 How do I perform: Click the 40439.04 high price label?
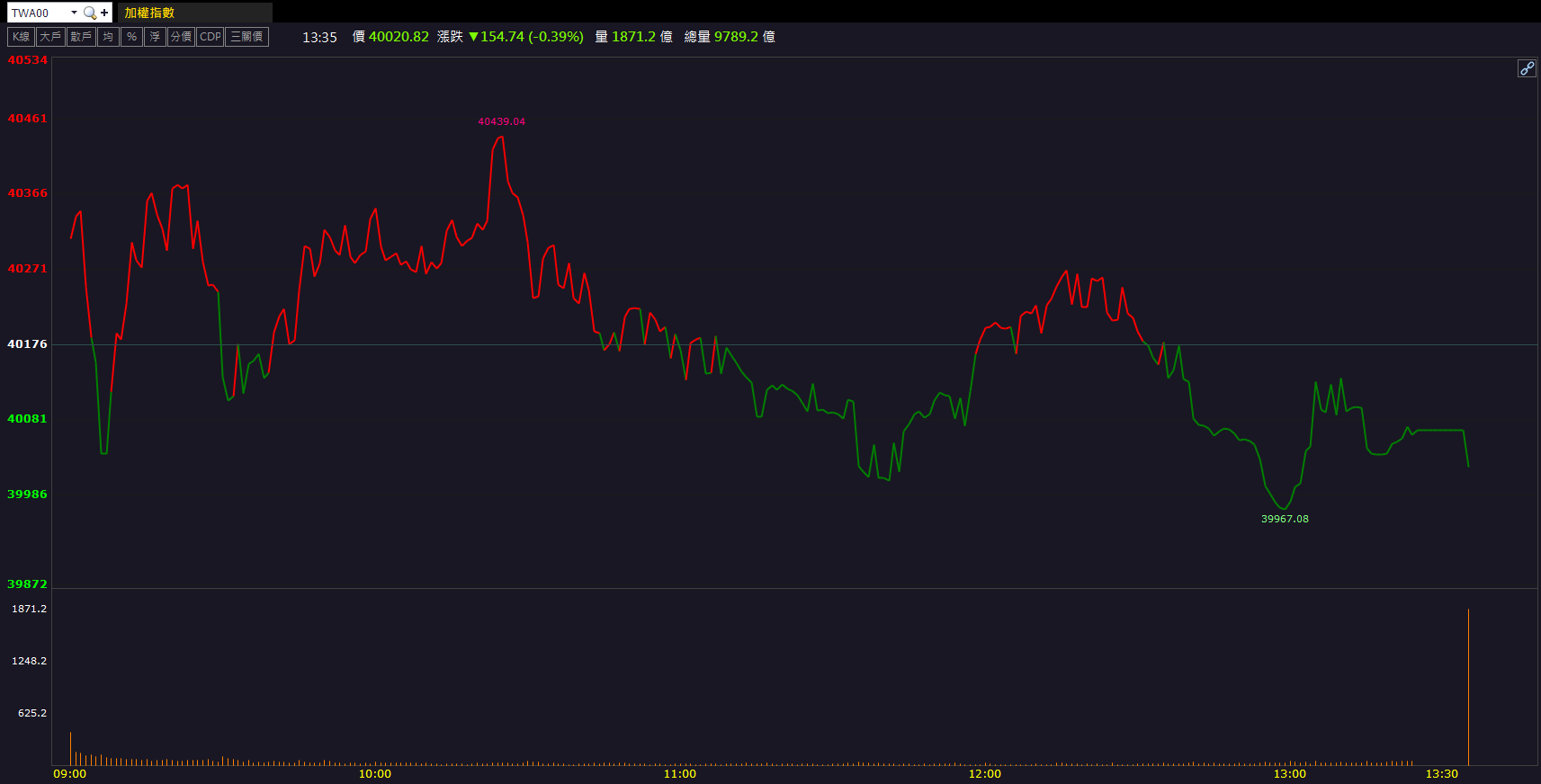coord(501,121)
